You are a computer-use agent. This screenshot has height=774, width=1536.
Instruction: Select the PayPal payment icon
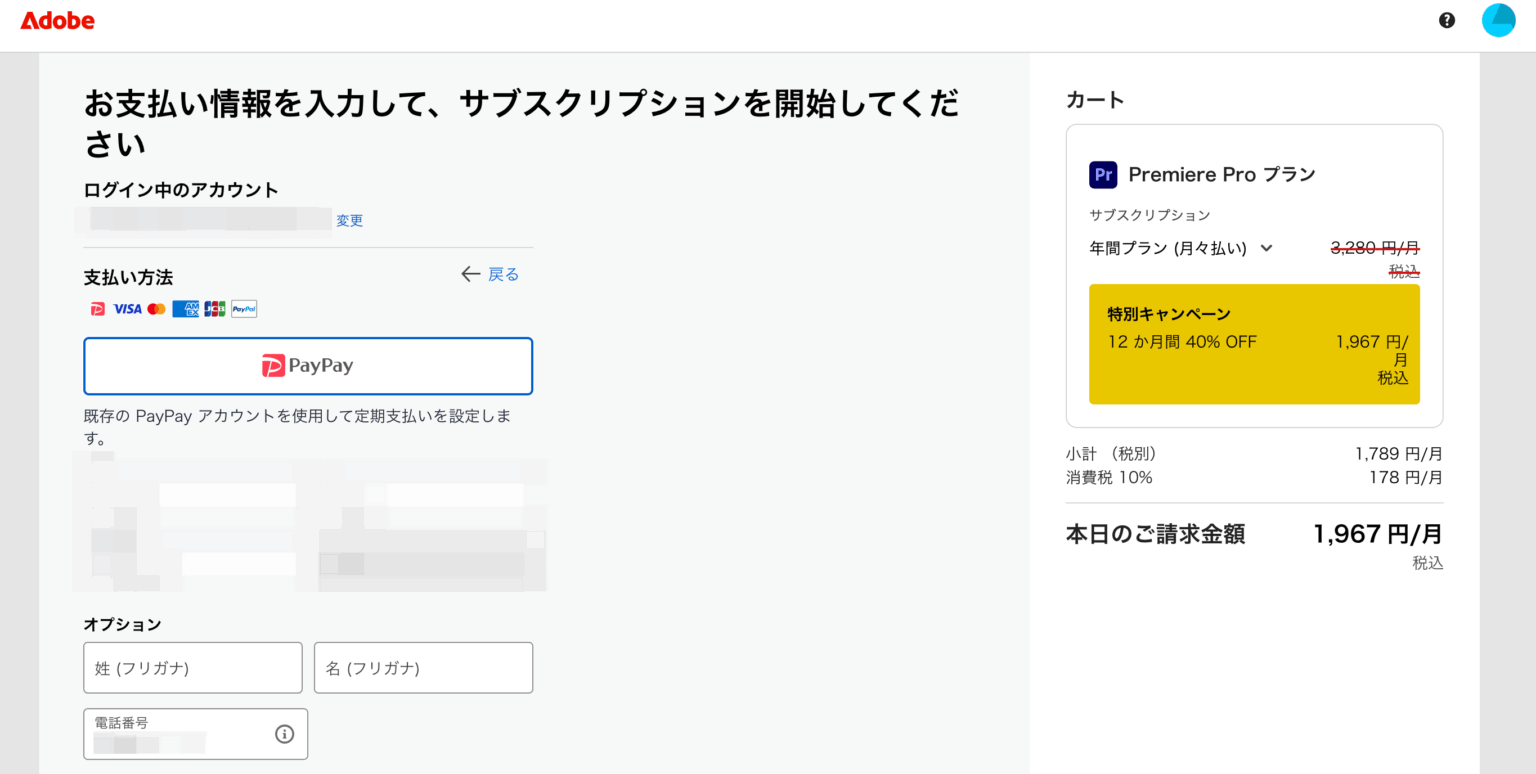click(242, 308)
